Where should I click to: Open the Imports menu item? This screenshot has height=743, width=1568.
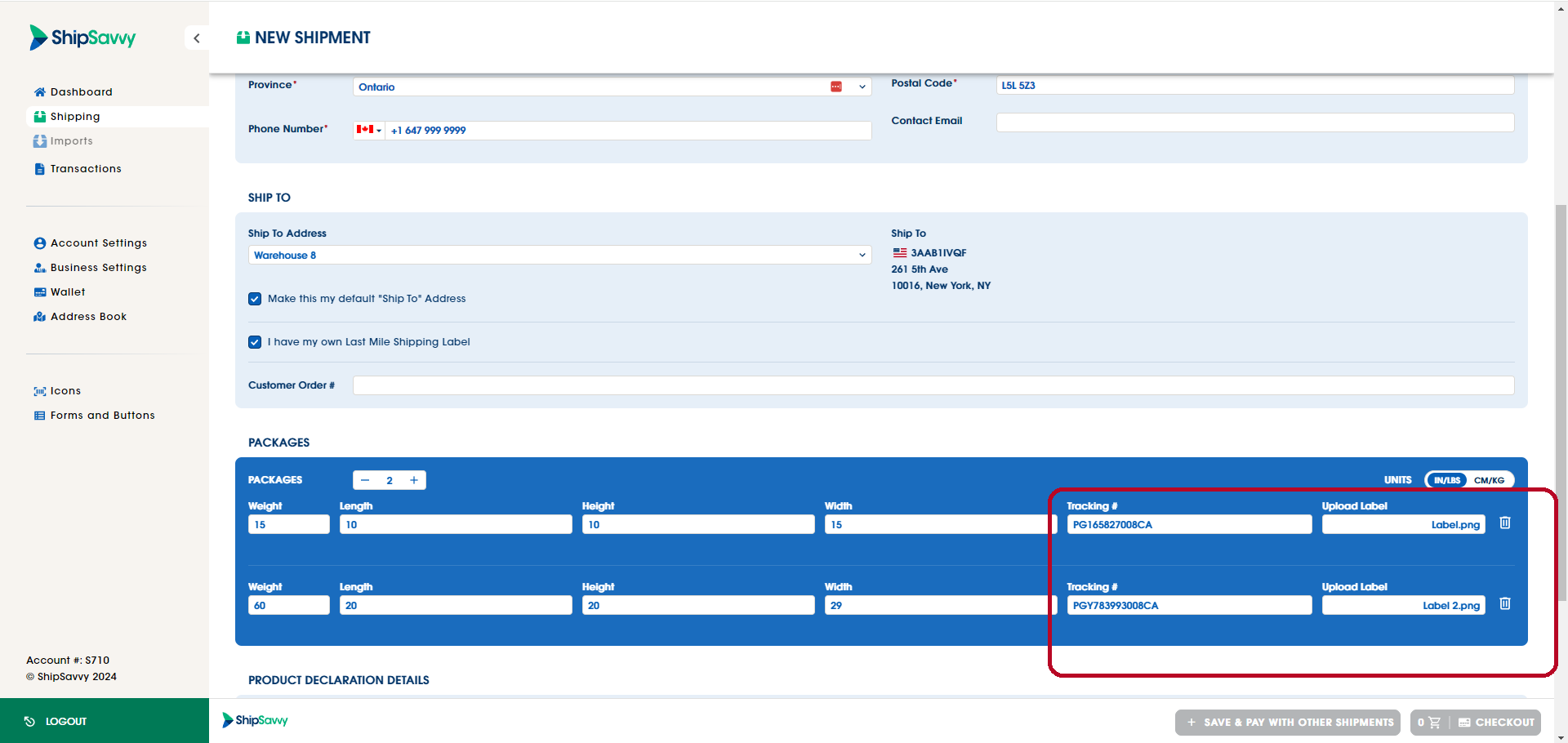pyautogui.click(x=71, y=141)
